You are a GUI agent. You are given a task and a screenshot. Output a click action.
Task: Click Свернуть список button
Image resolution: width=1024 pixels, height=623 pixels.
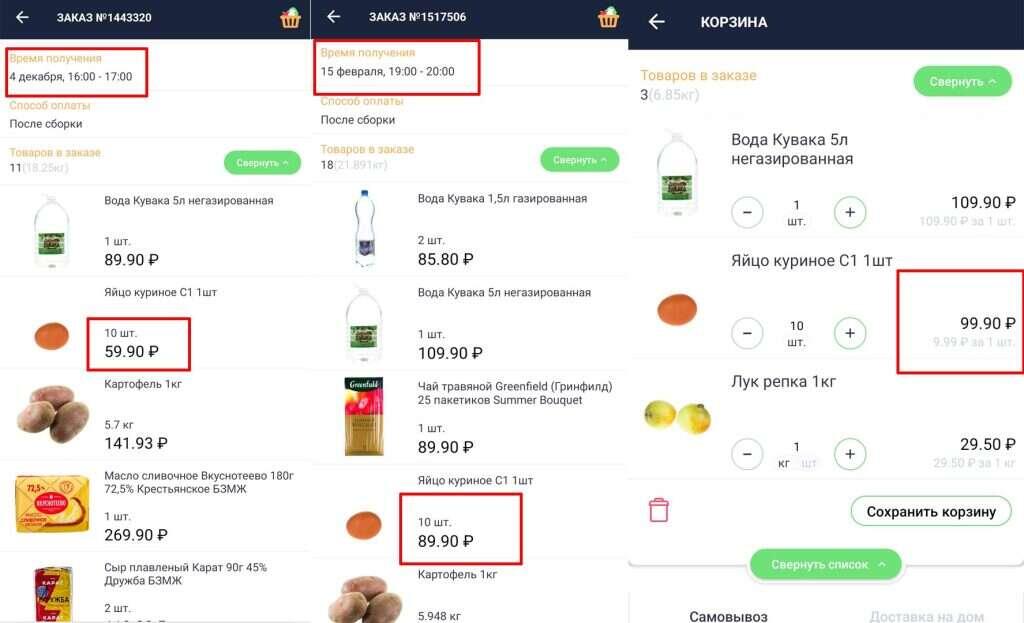point(825,564)
